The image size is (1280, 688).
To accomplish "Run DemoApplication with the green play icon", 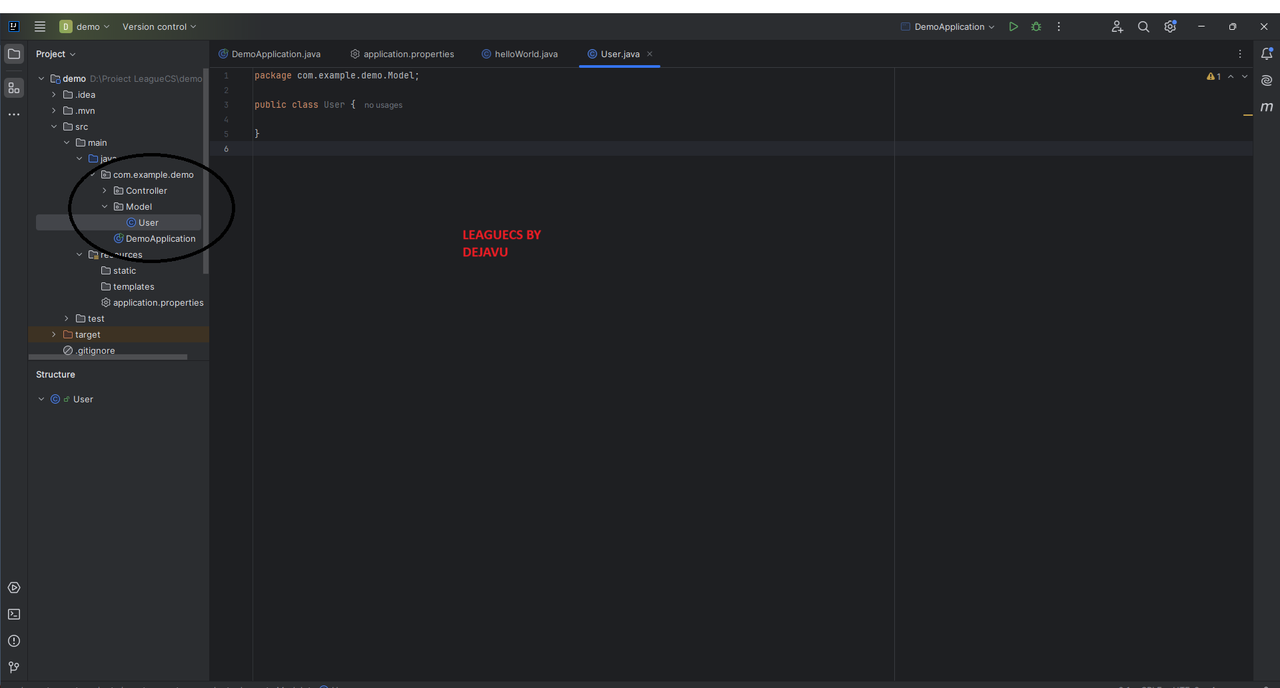I will pos(1013,27).
